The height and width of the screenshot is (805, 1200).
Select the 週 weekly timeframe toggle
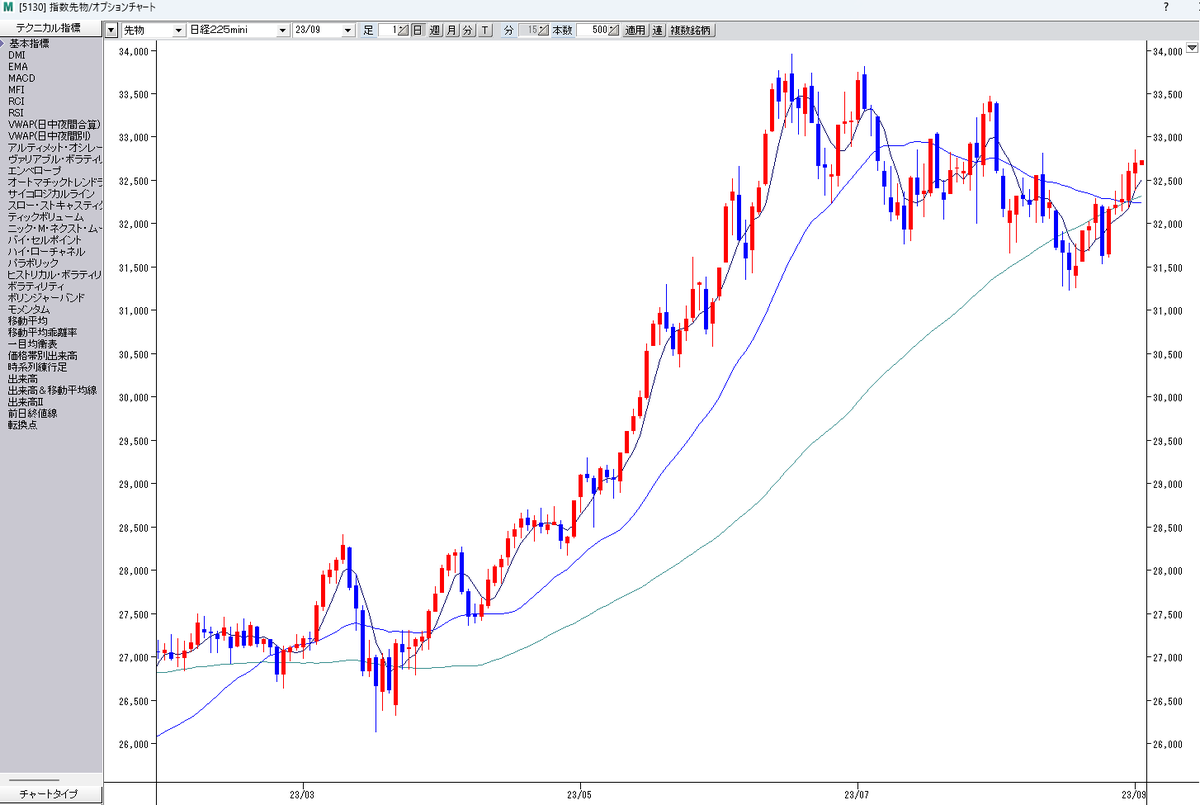coord(435,30)
